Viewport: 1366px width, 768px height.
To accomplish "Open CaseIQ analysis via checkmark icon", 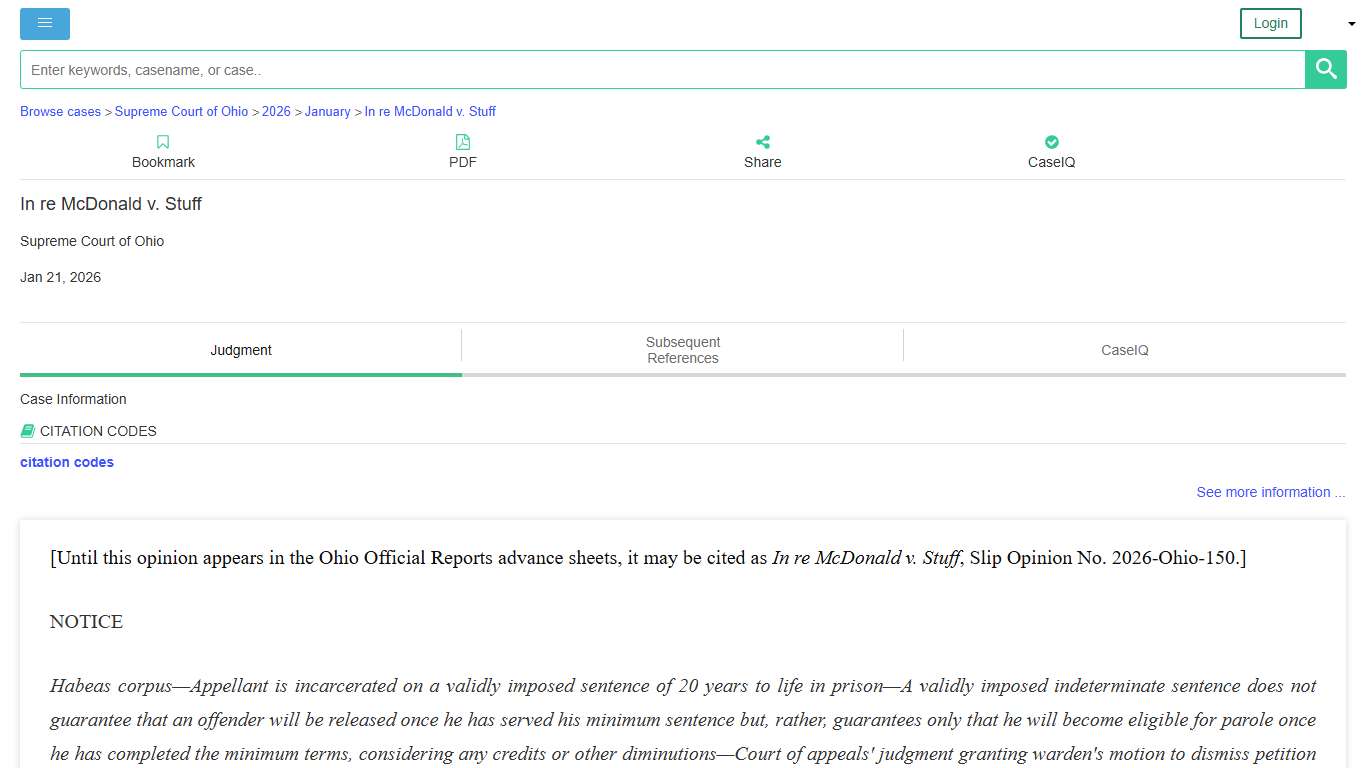I will (1051, 151).
